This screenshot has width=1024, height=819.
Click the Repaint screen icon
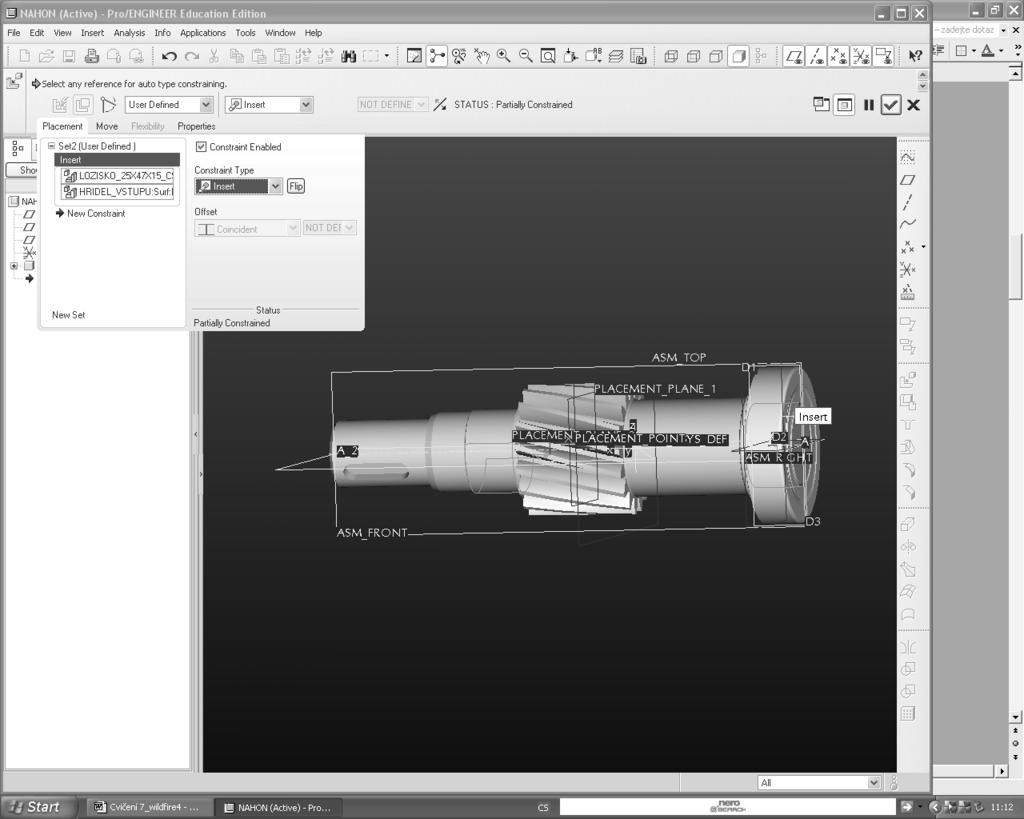coord(414,56)
